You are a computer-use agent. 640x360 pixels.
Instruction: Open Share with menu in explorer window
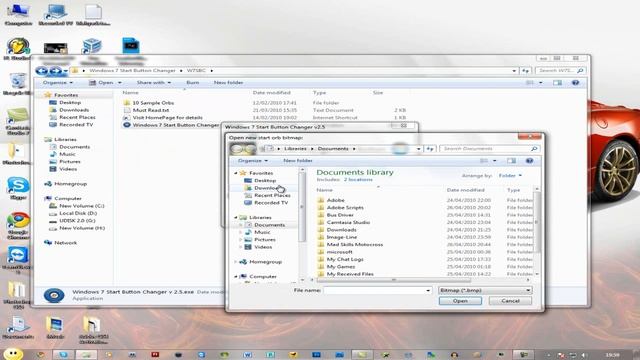tap(153, 82)
